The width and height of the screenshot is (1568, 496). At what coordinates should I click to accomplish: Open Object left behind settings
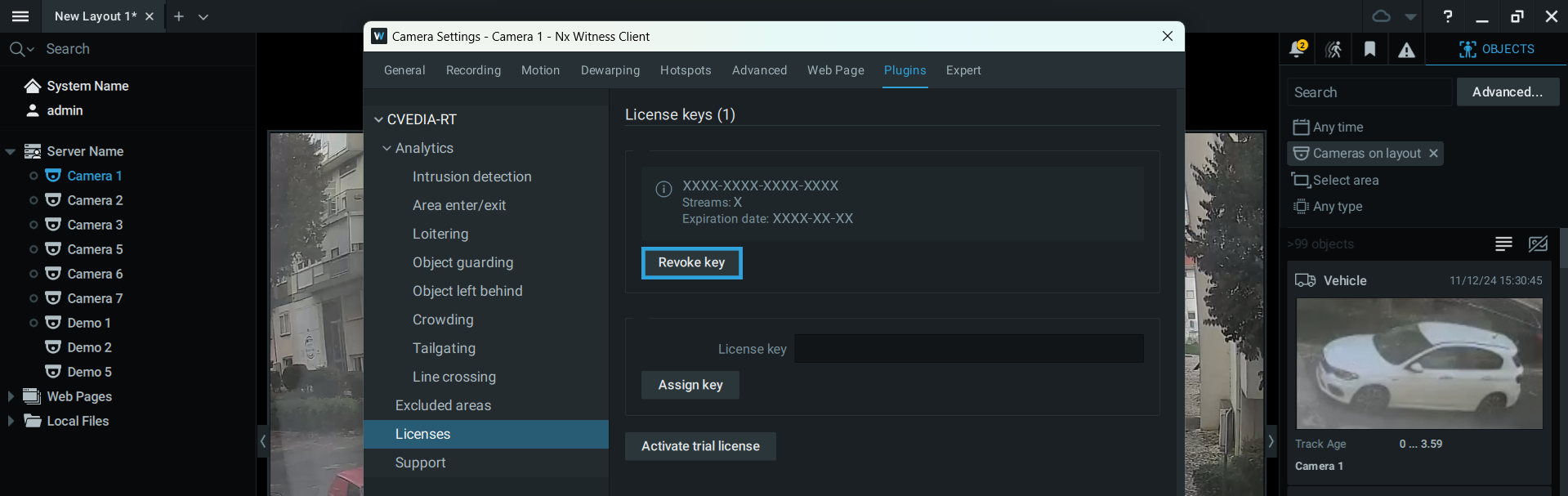(x=467, y=291)
